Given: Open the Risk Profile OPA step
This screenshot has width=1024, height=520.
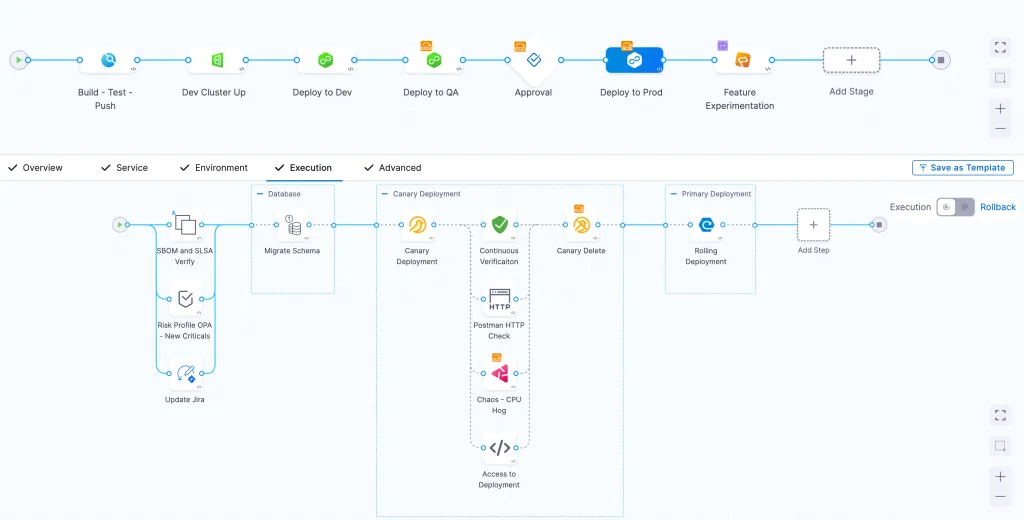Looking at the screenshot, I should 185,299.
